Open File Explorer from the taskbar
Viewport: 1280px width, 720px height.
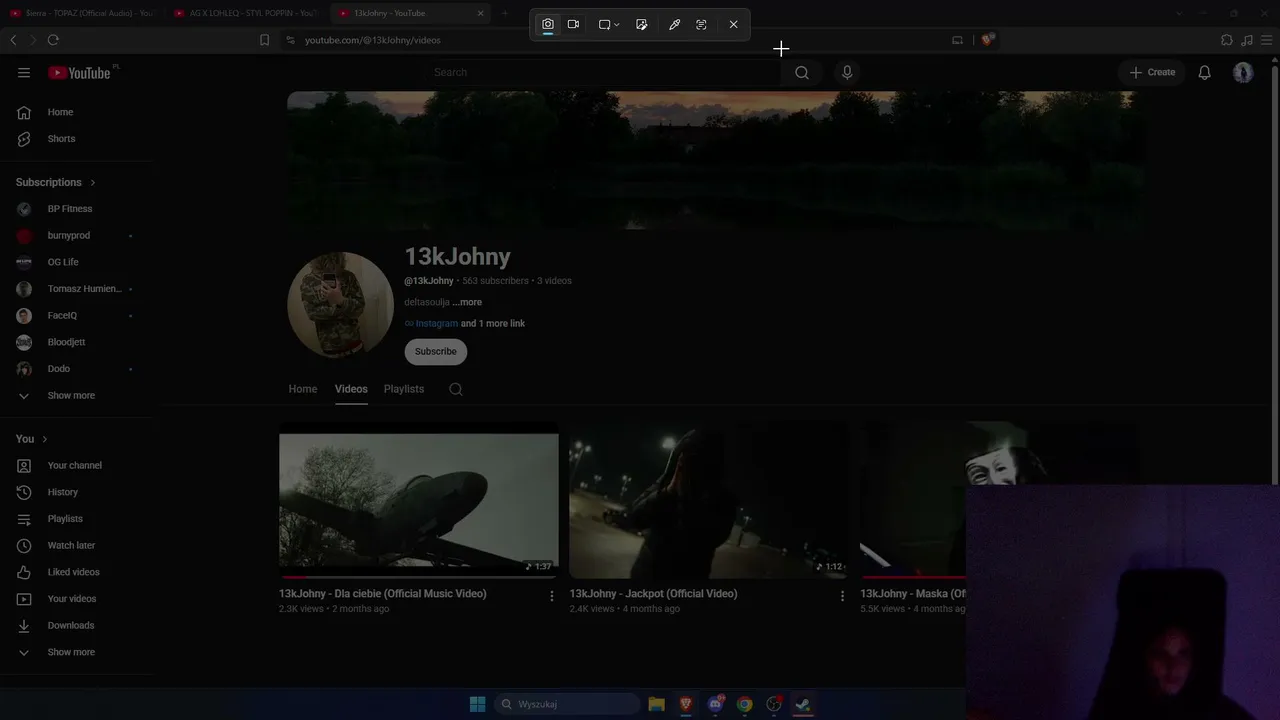pos(656,704)
